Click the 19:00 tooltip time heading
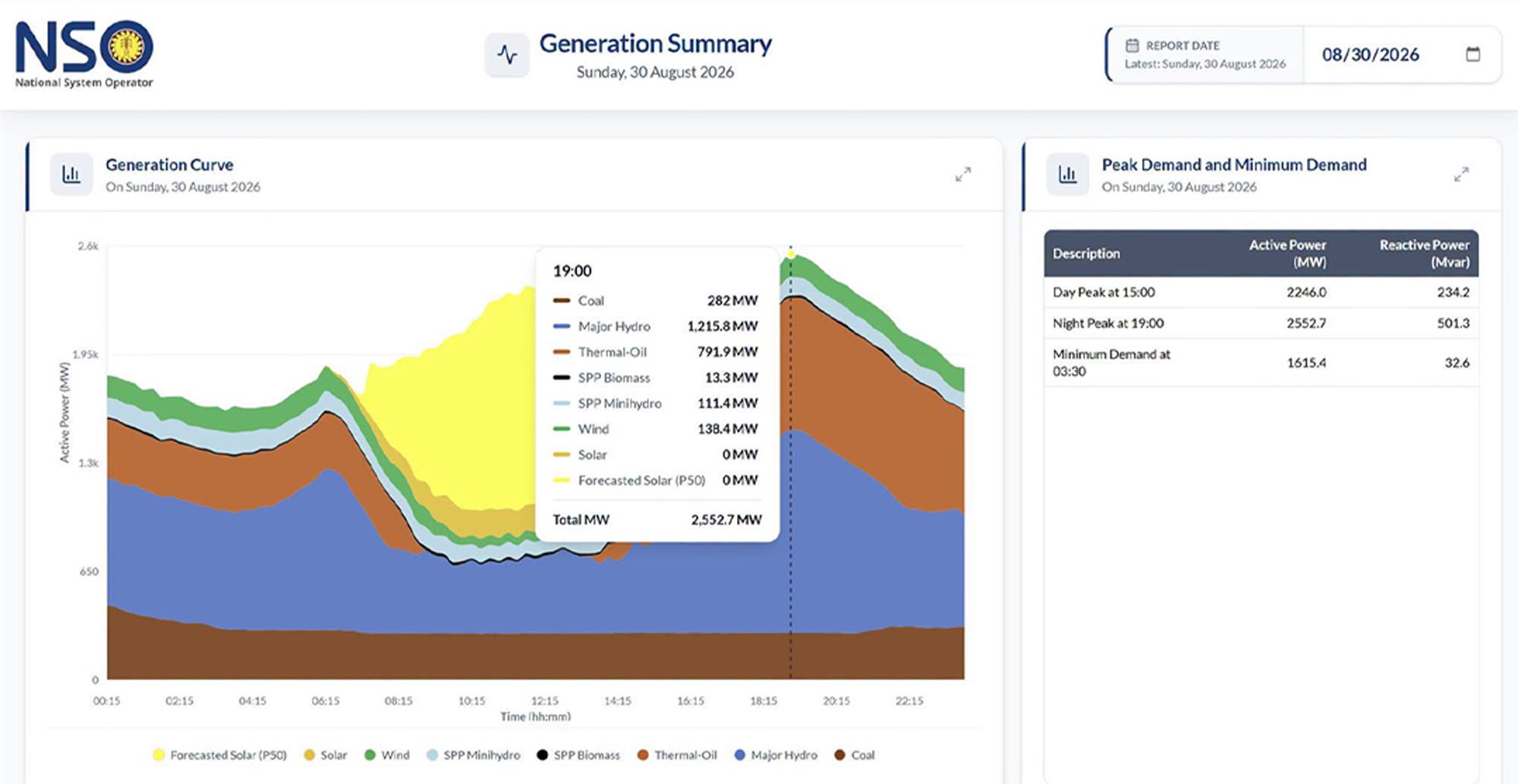1518x784 pixels. tap(572, 271)
